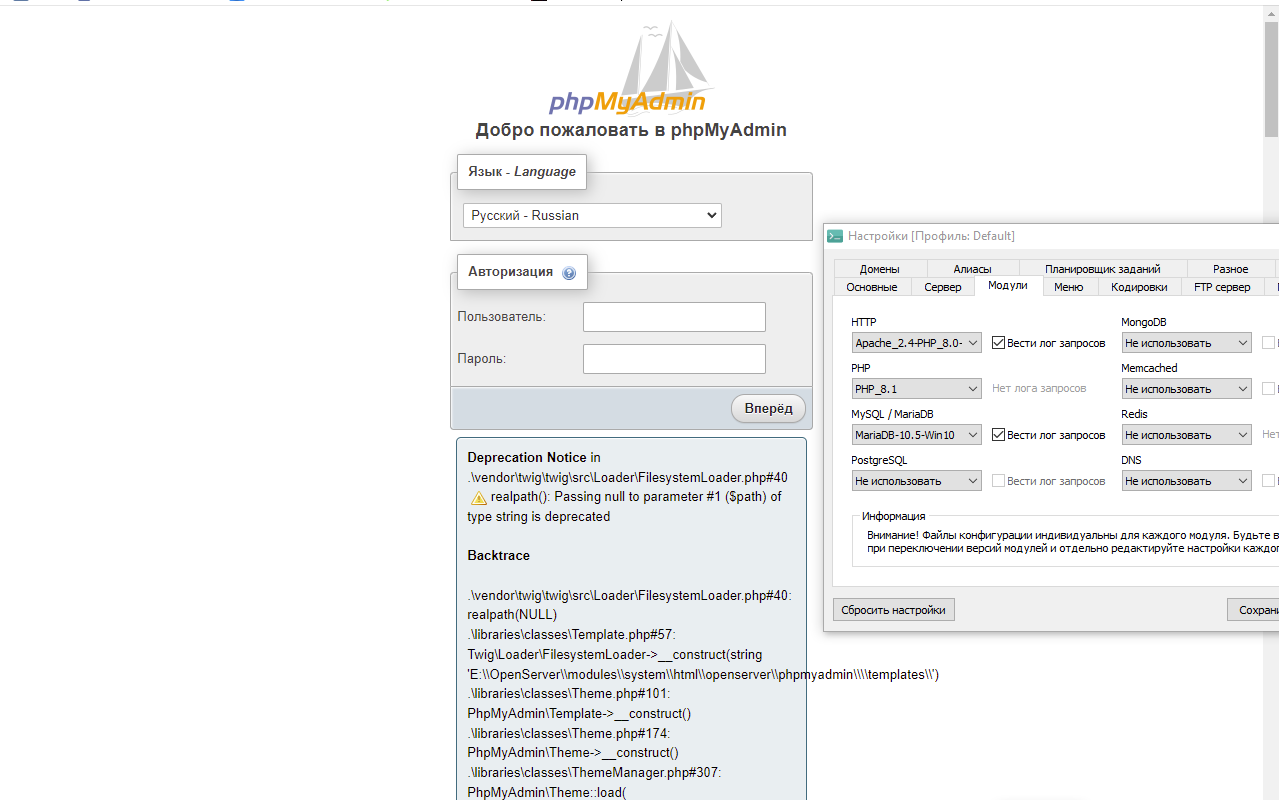Click the phpMyAdmin sailboat logo
This screenshot has width=1279, height=800.
[628, 70]
